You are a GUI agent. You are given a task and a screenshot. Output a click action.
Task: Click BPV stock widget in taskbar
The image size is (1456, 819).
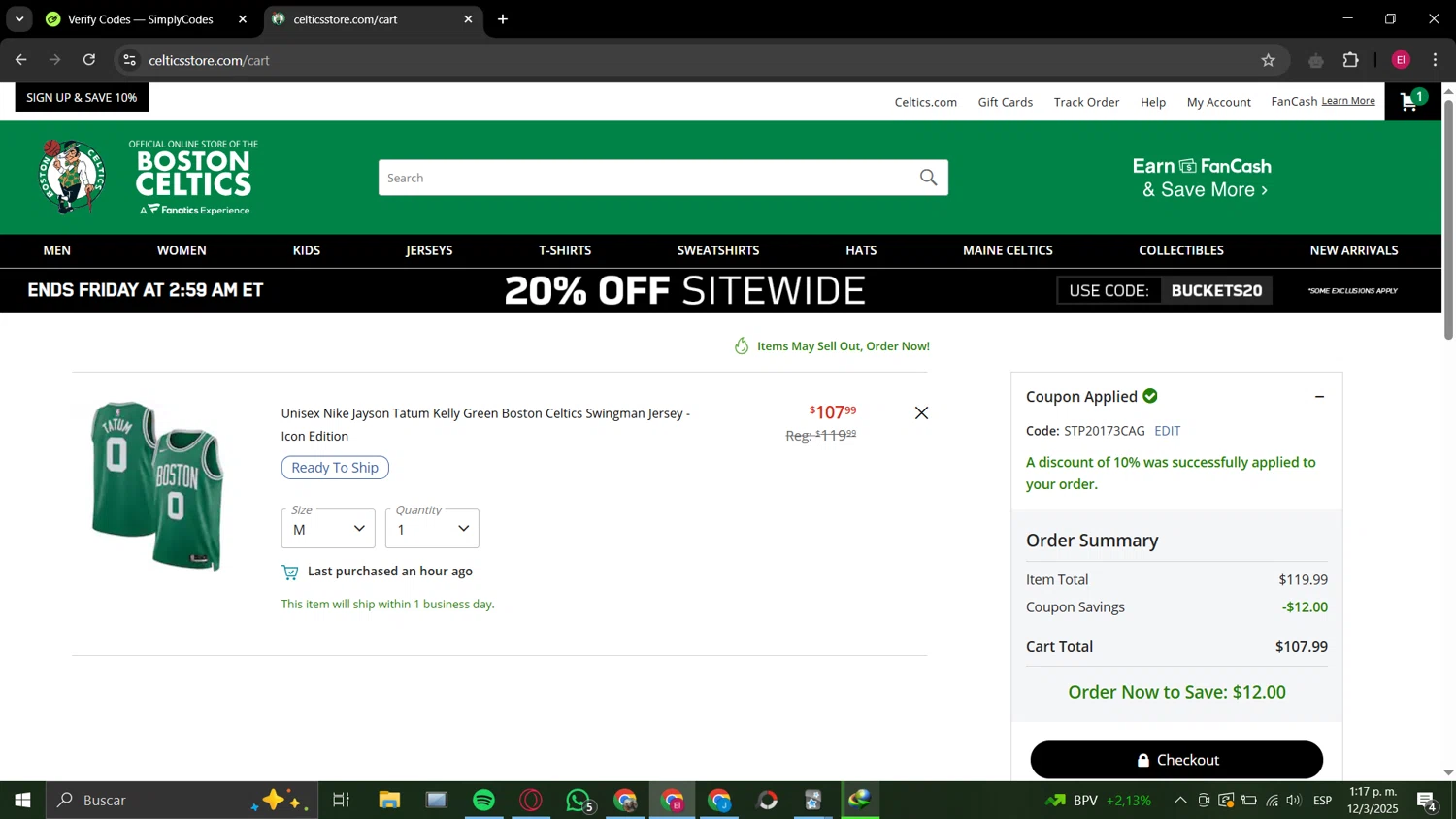1098,801
